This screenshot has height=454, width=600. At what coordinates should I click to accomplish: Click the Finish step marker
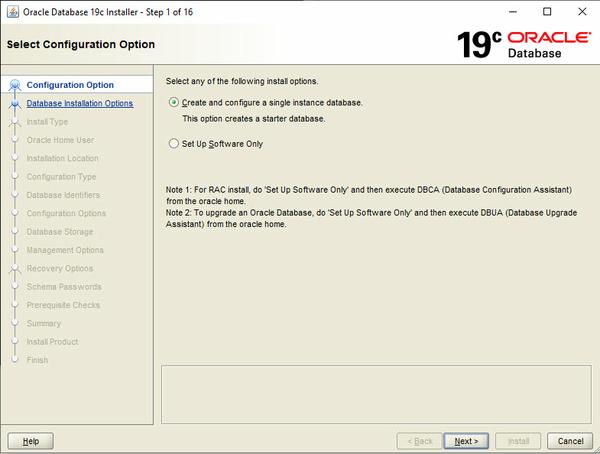[14, 360]
